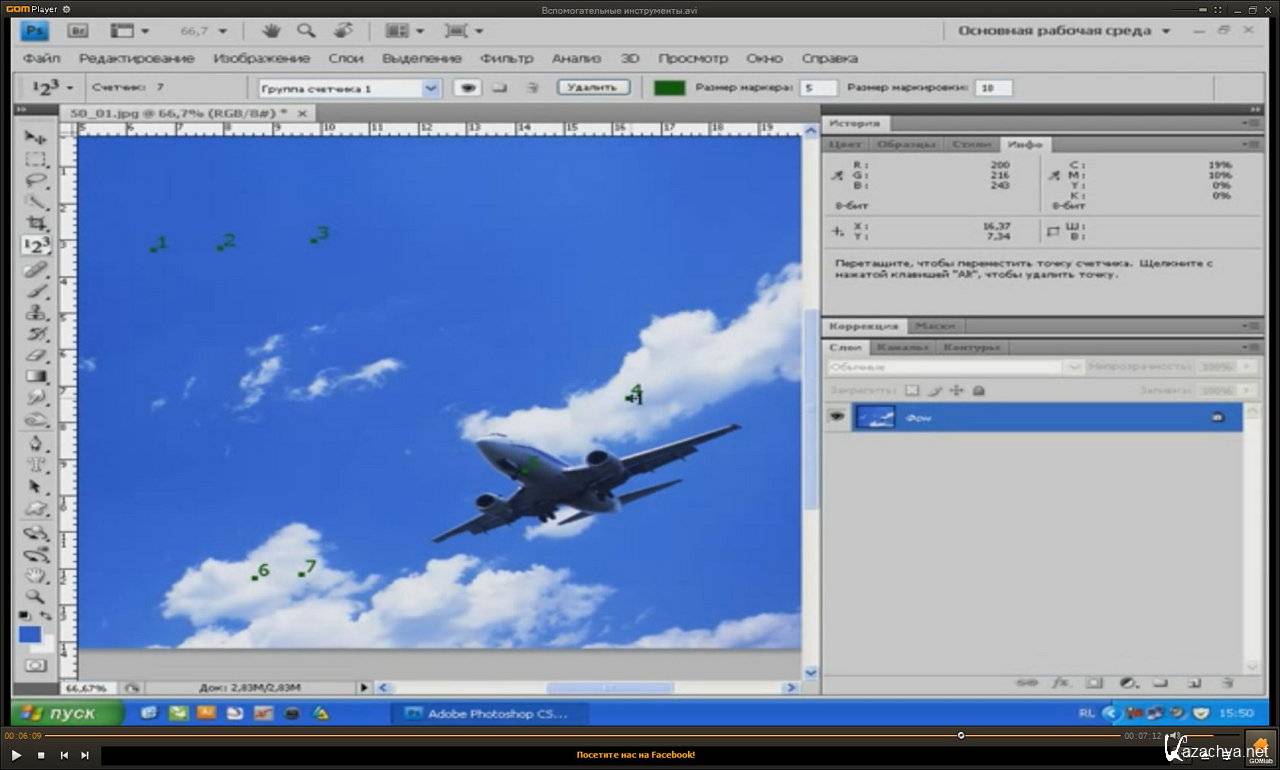Hide the Фон layer with the eye icon
The image size is (1280, 770).
pos(836,417)
